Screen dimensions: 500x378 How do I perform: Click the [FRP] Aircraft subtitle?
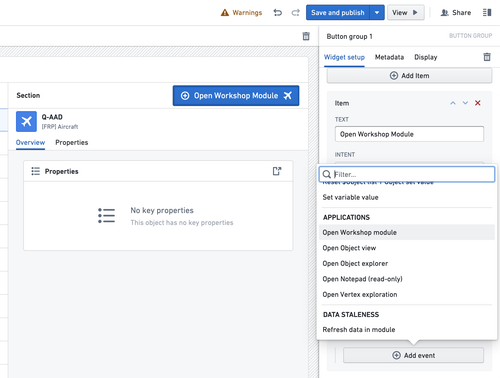(60, 127)
